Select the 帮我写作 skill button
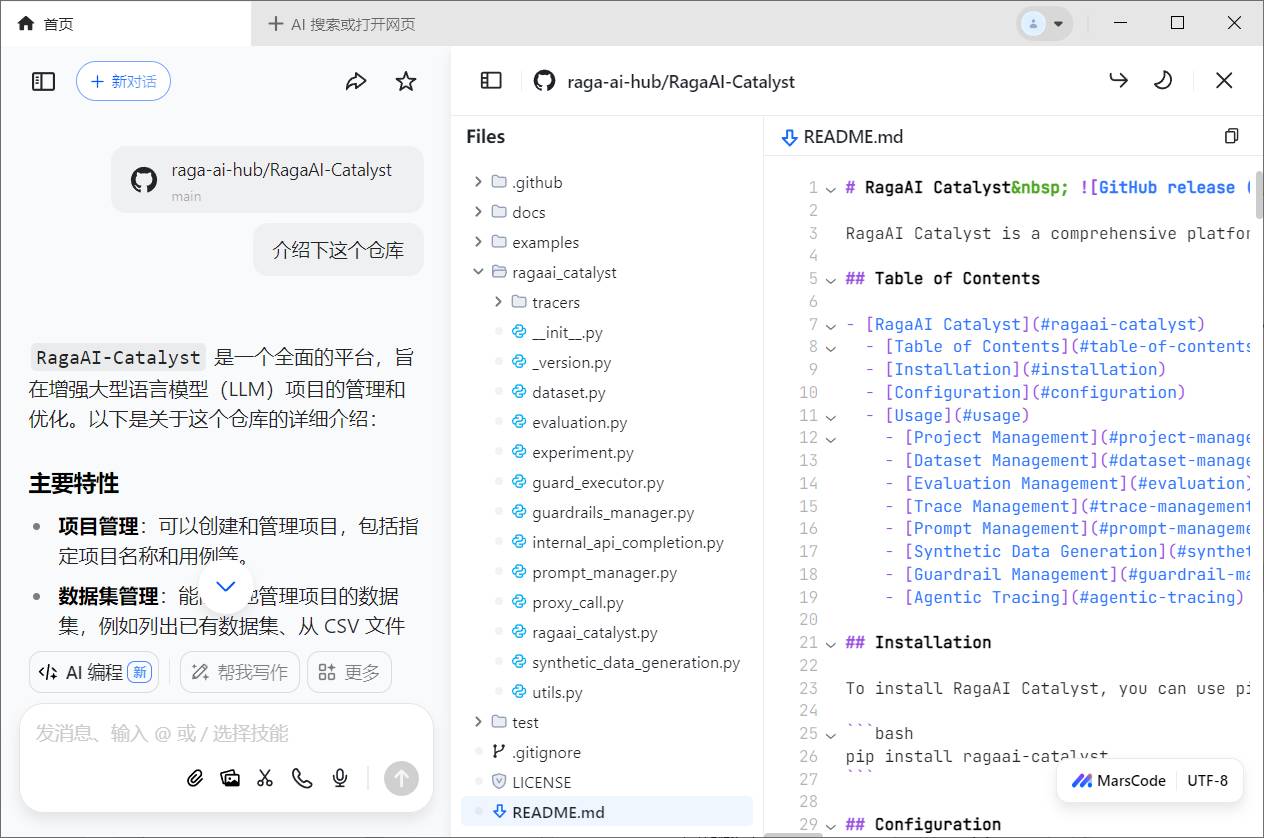This screenshot has width=1264, height=838. pos(240,672)
